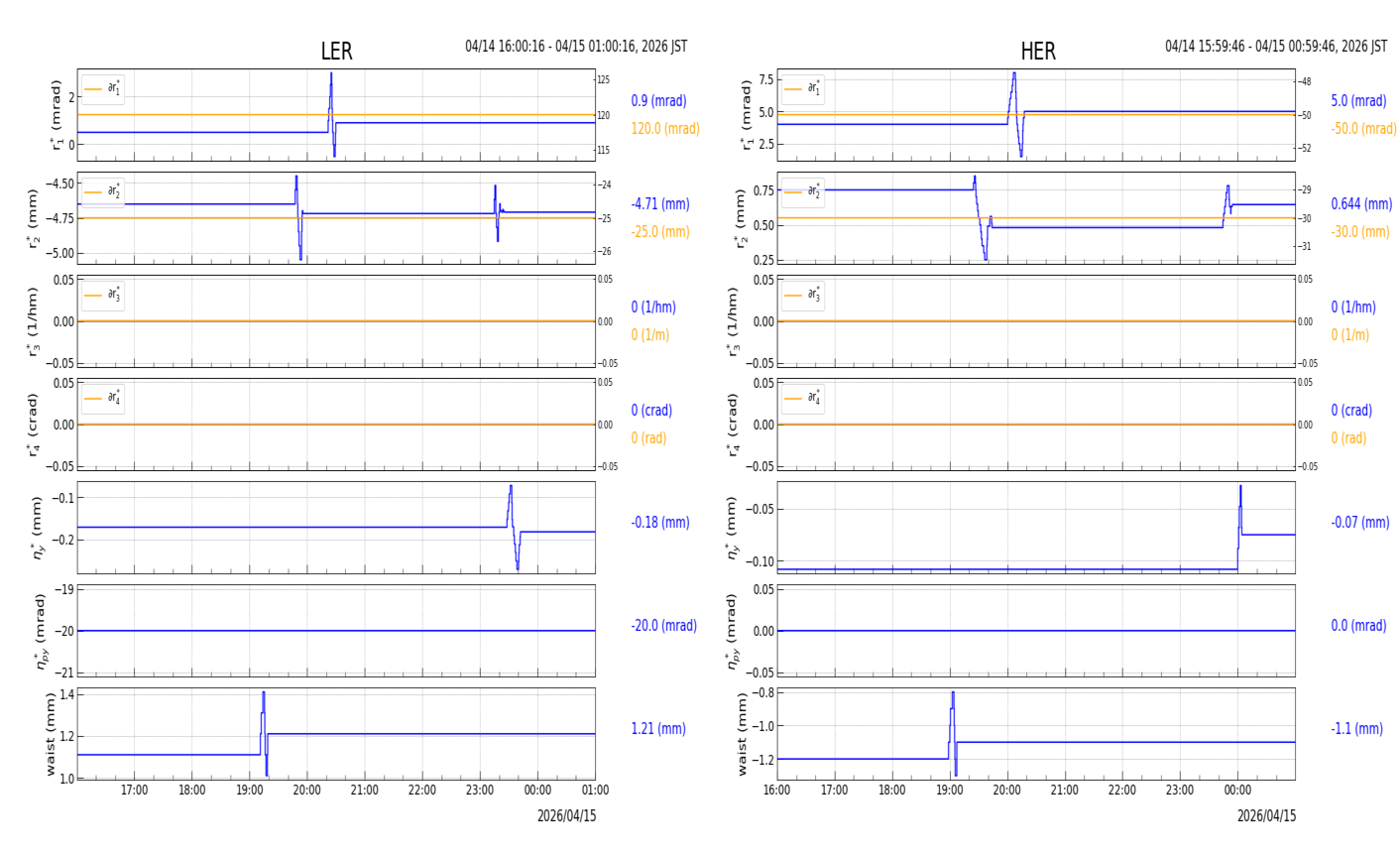Click the LER waist value 1.21 (mm)
1400x857 pixels.
658,729
